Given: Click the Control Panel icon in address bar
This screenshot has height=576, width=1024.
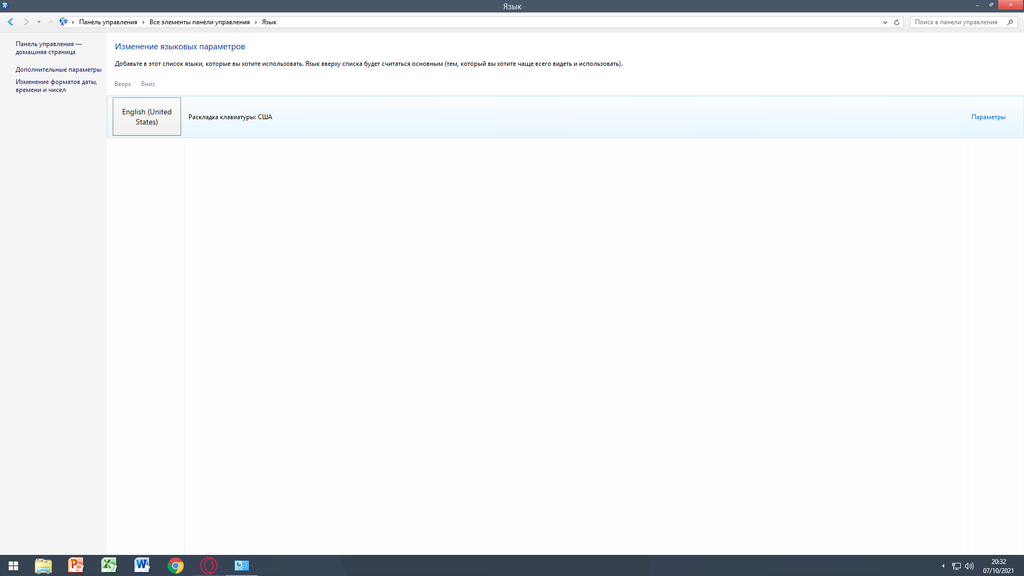Looking at the screenshot, I should click(x=63, y=22).
